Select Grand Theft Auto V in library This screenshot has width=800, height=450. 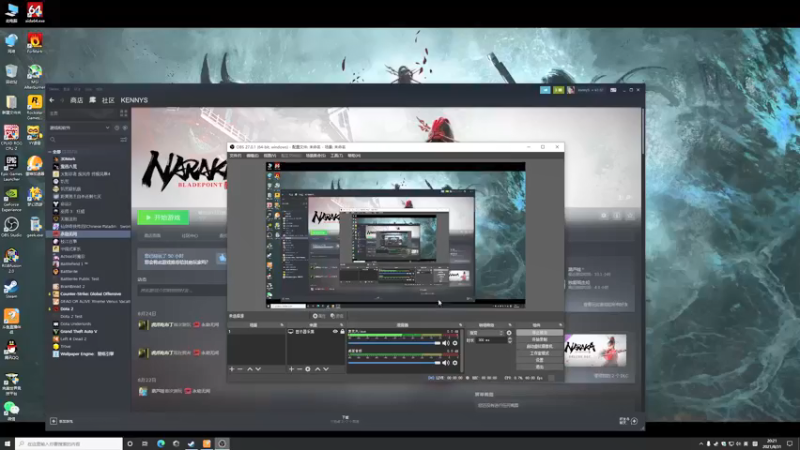pos(79,331)
